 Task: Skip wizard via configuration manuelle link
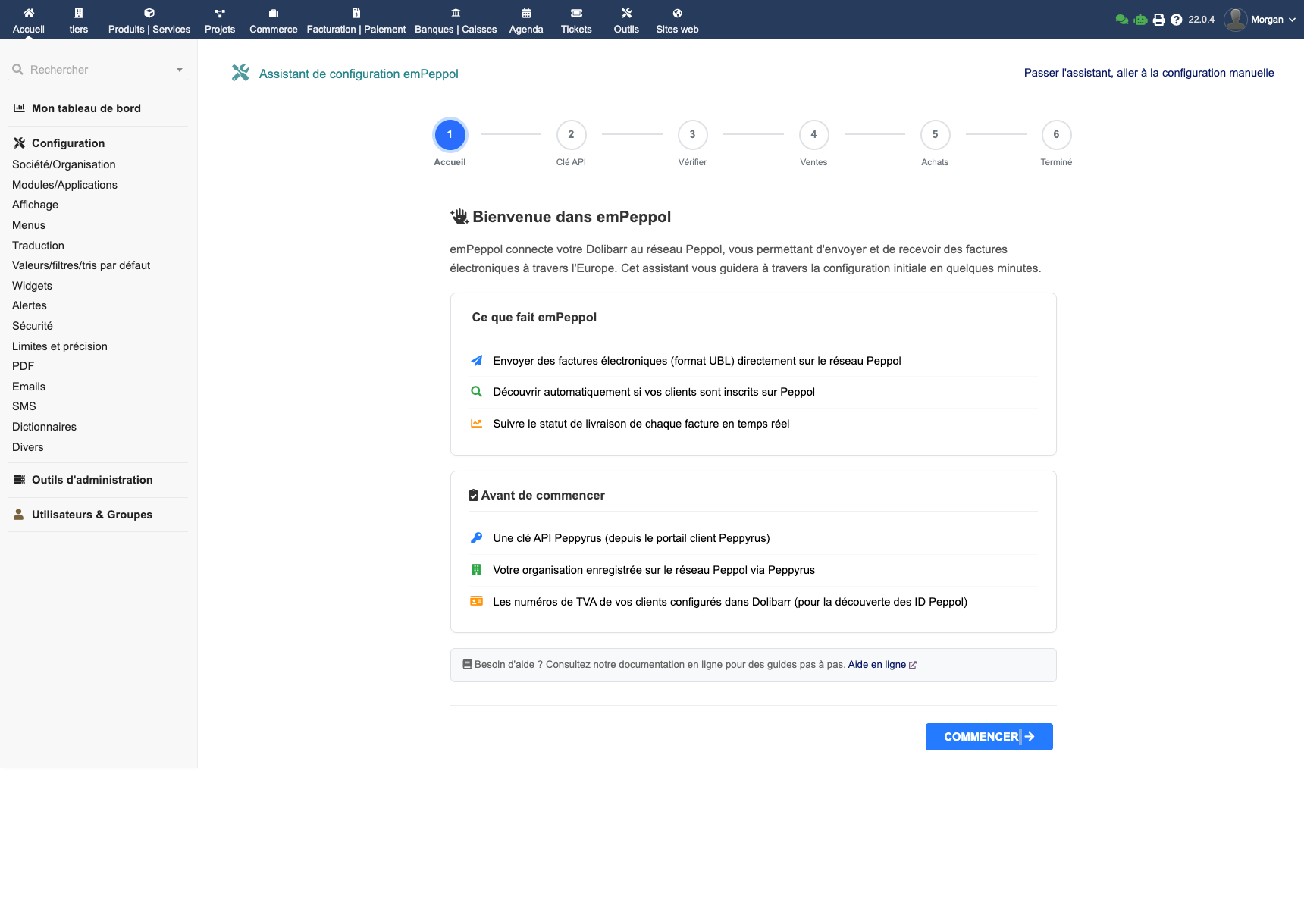pyautogui.click(x=1149, y=73)
